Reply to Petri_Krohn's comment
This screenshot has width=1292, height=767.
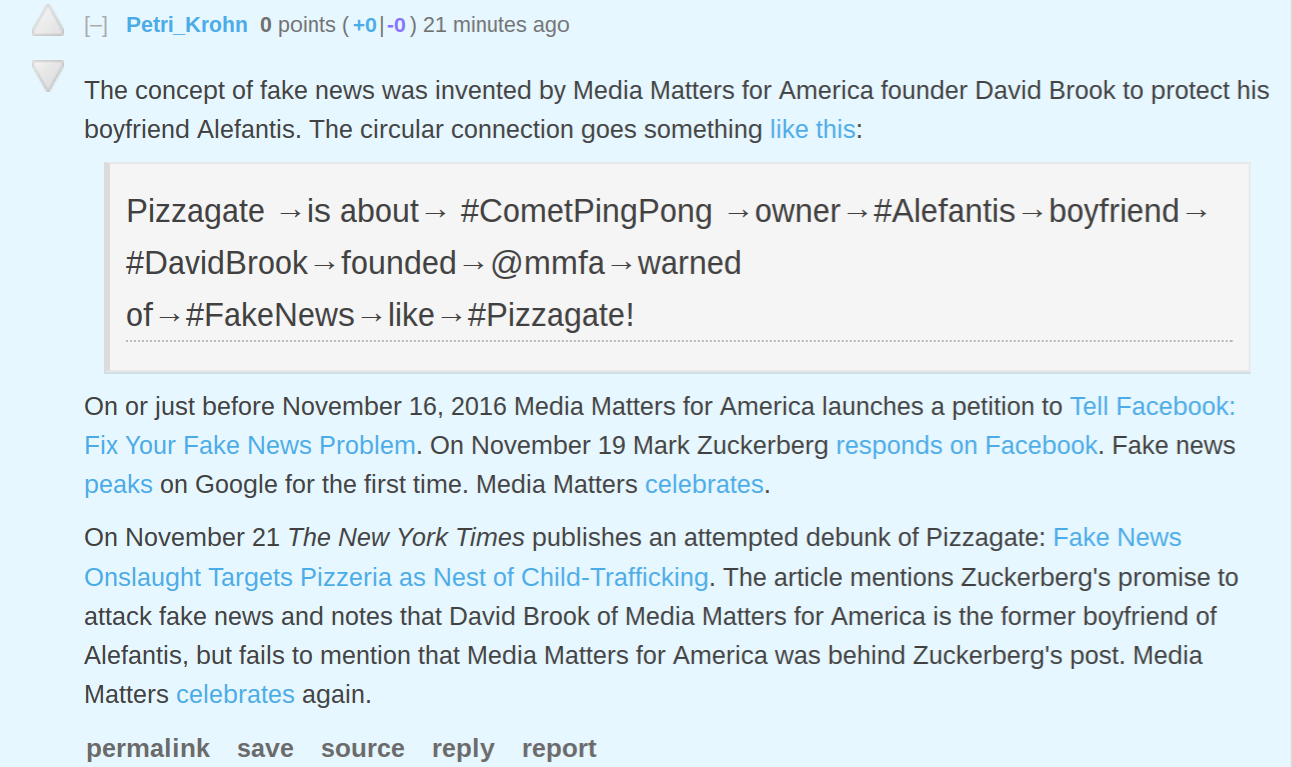(463, 748)
